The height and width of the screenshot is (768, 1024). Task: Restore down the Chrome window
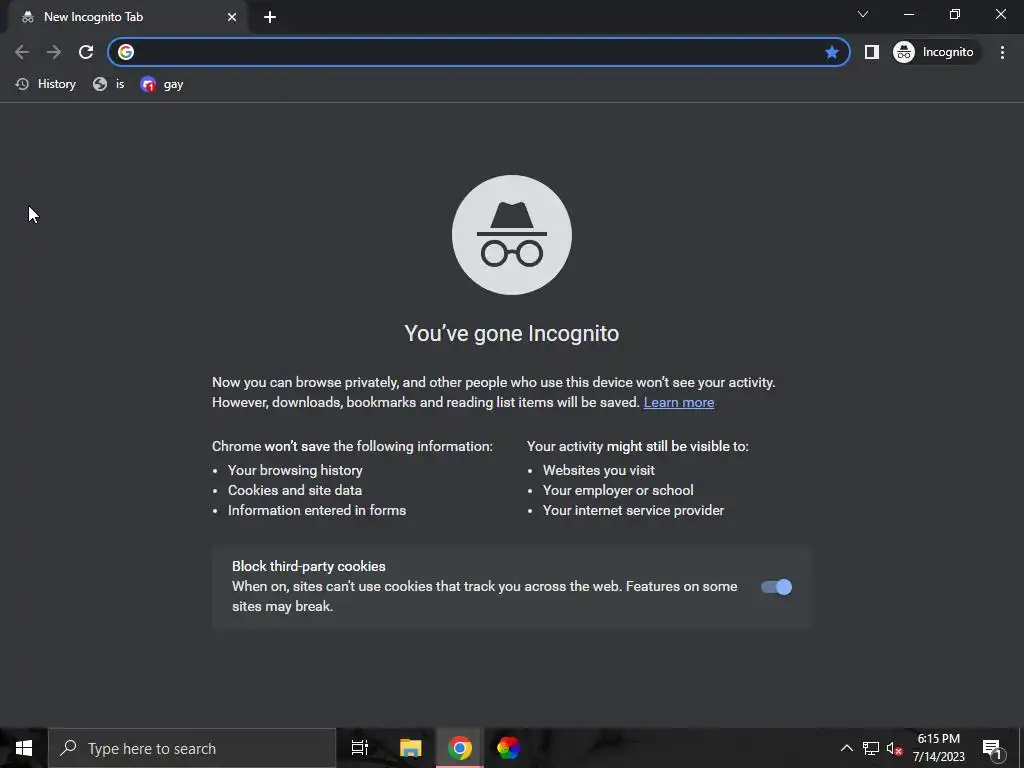[955, 14]
